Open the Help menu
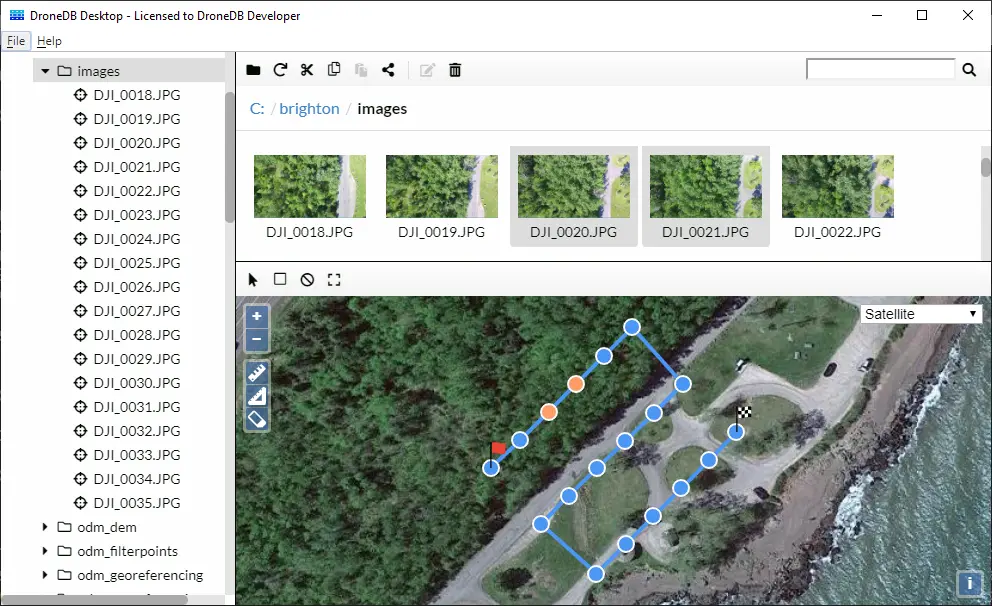Screen dimensions: 992x606 tap(49, 41)
